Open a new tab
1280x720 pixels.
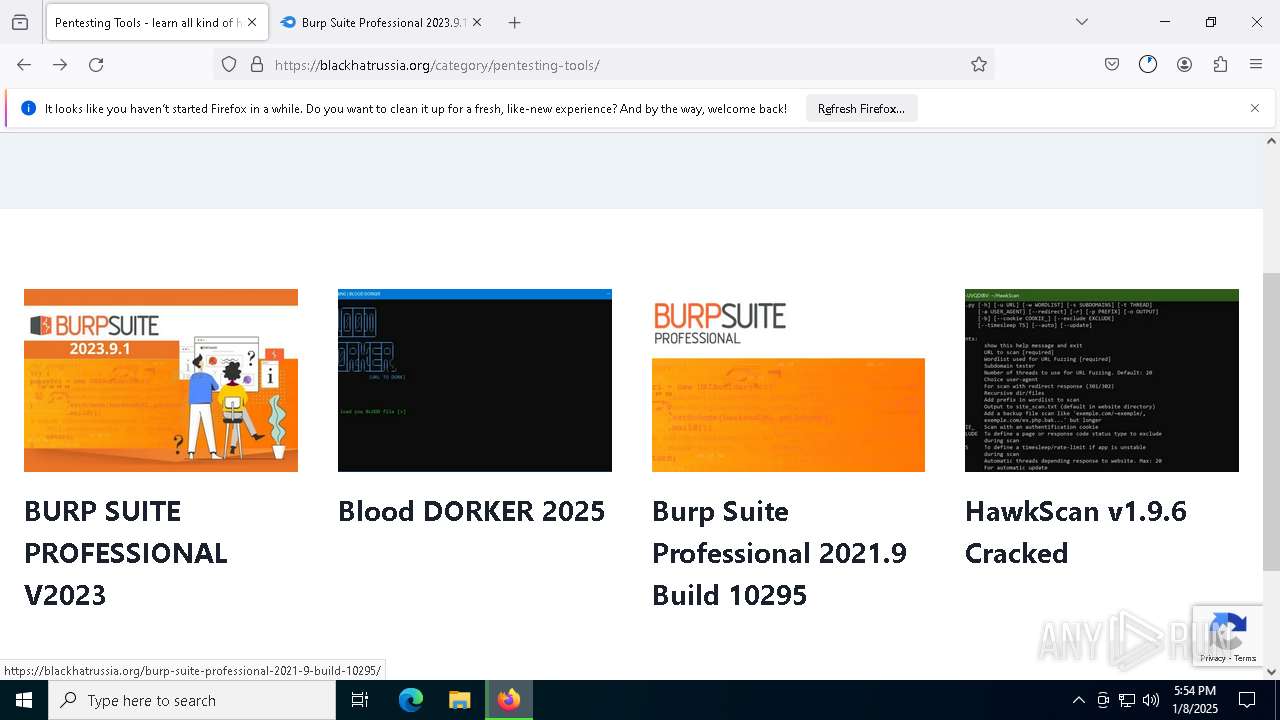click(514, 22)
